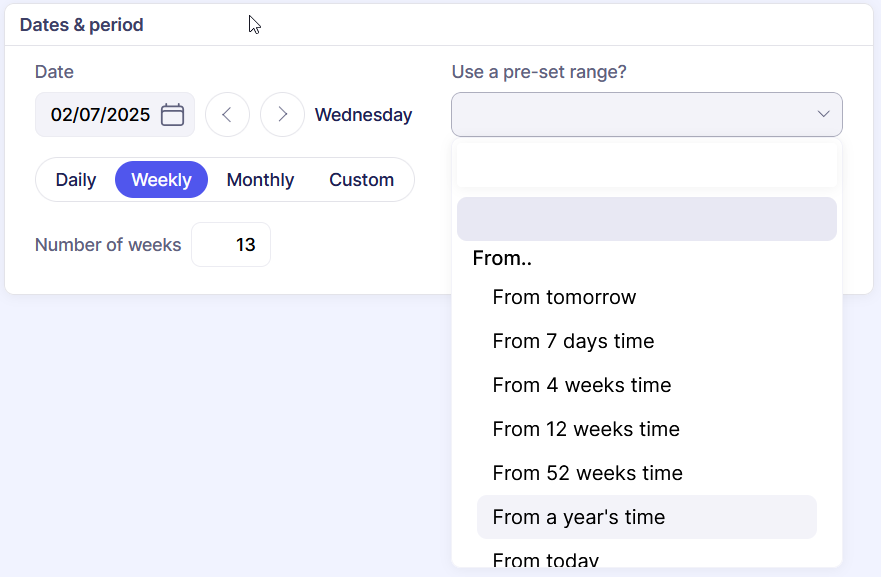Viewport: 881px width, 577px height.
Task: Pick "From a year's time" option
Action: (579, 517)
